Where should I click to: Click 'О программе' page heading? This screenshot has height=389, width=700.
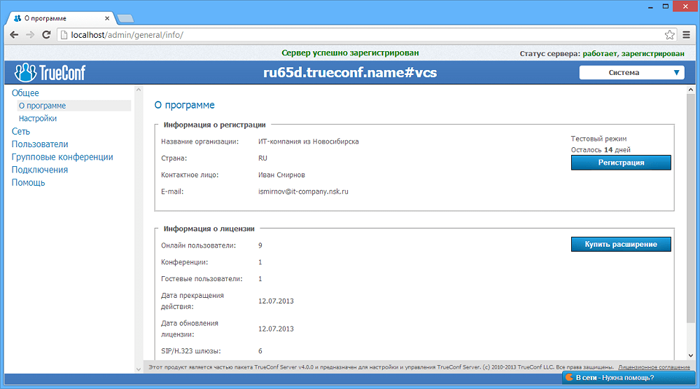click(x=184, y=105)
